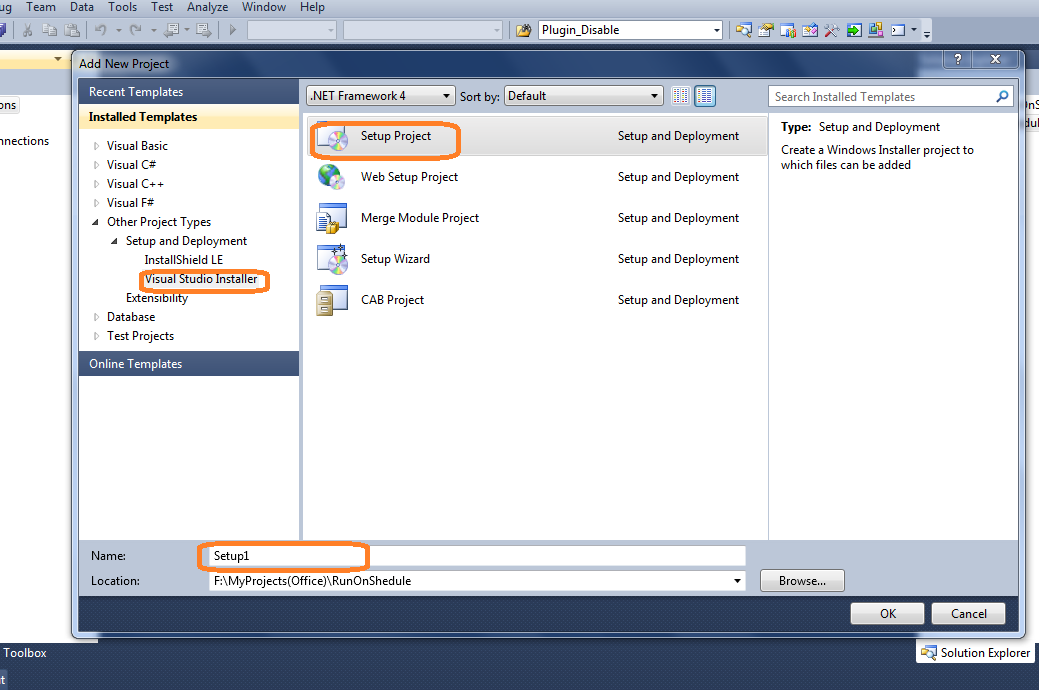Click the Find in Files toolbar icon

[x=523, y=30]
